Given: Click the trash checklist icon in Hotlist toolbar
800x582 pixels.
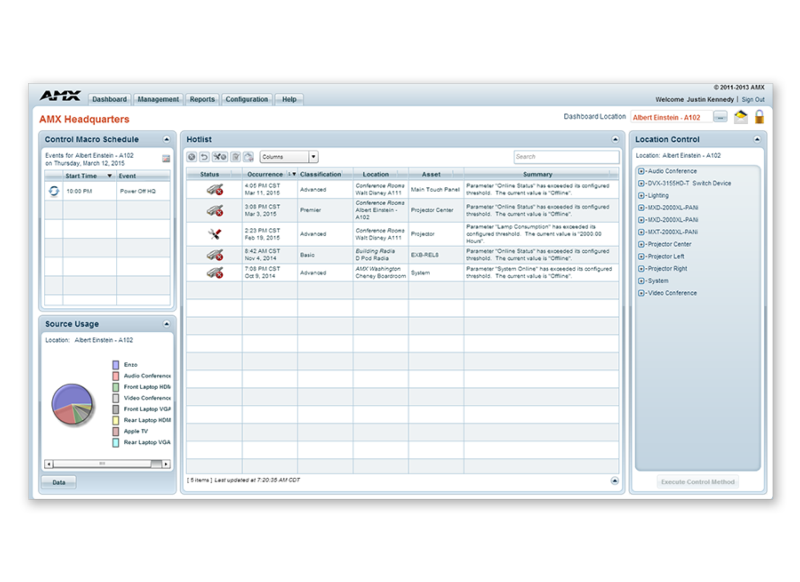Looking at the screenshot, I should 236,157.
